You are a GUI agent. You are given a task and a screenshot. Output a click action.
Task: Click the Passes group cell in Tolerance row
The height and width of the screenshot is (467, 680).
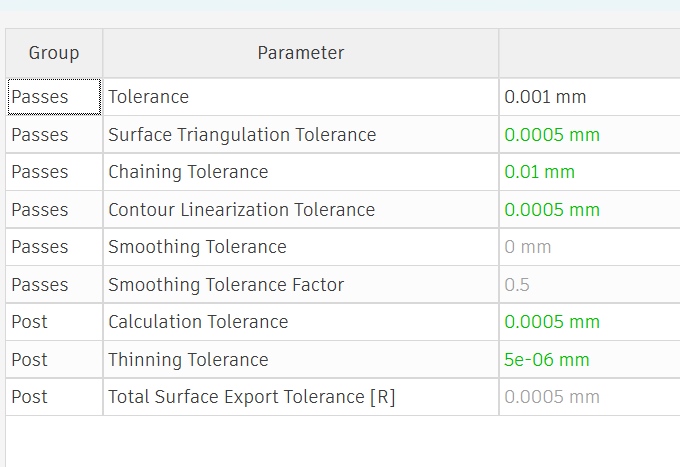40,97
